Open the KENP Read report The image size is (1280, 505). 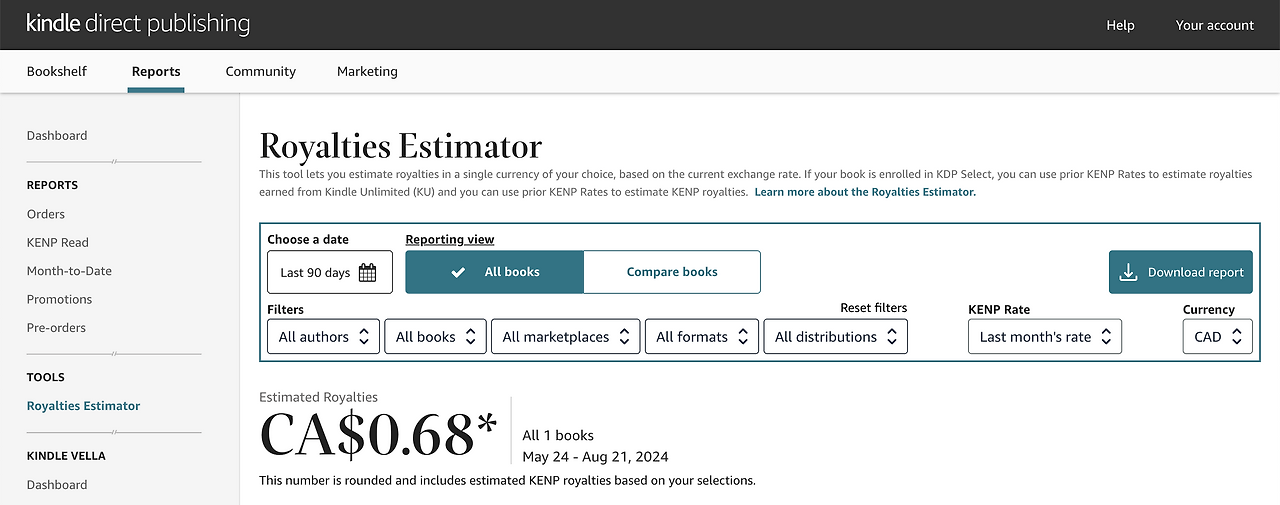click(58, 243)
